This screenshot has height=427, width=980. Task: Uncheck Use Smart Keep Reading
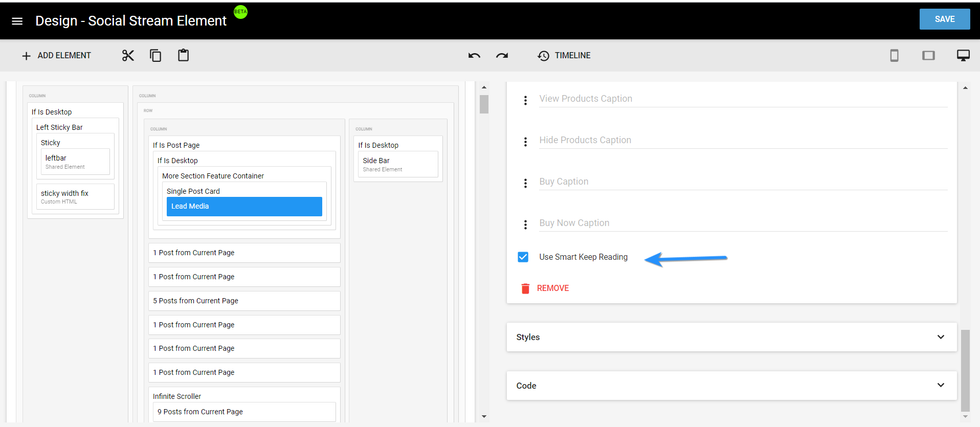tap(523, 257)
